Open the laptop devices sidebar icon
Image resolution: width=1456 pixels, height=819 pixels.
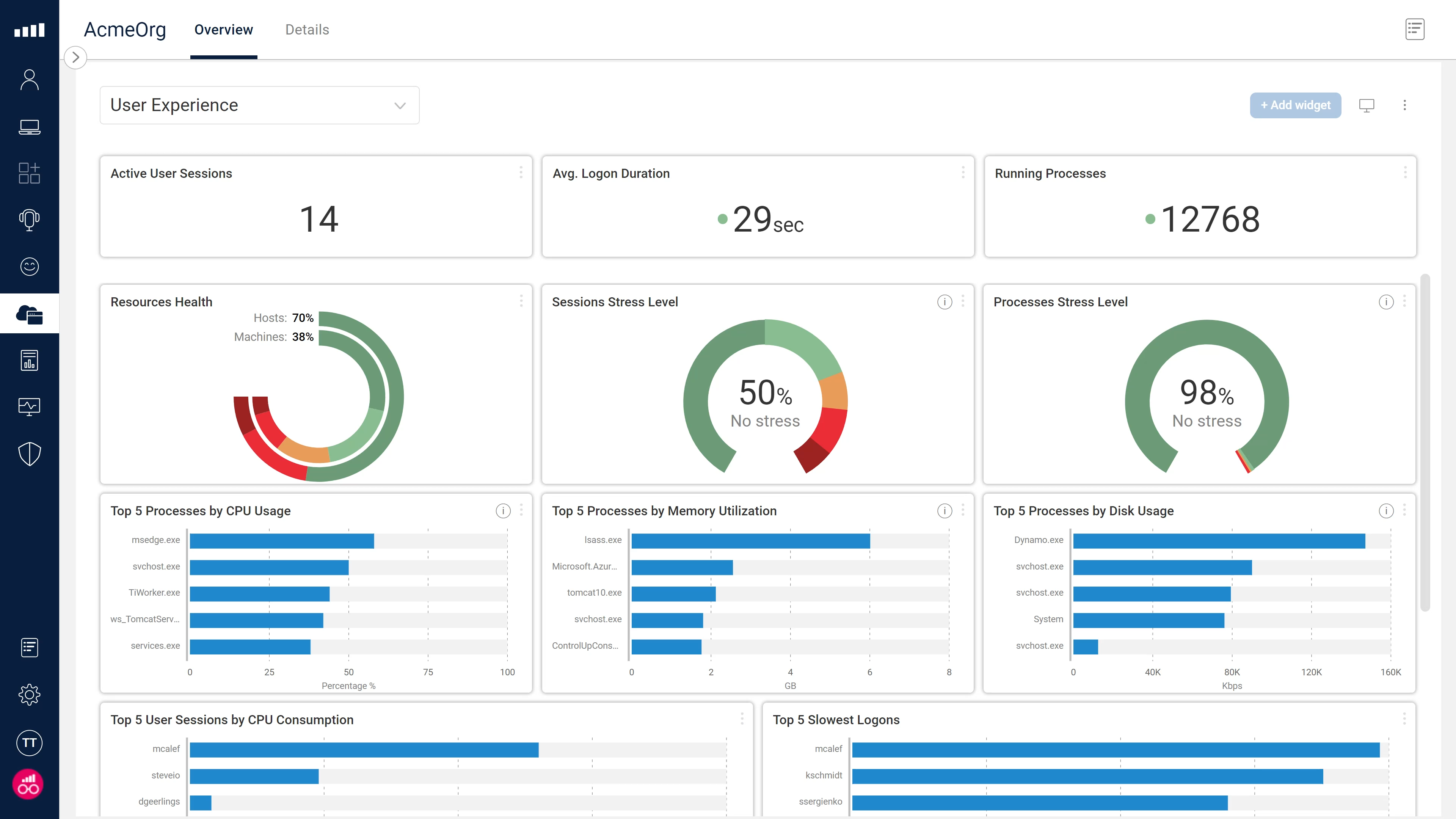[30, 127]
